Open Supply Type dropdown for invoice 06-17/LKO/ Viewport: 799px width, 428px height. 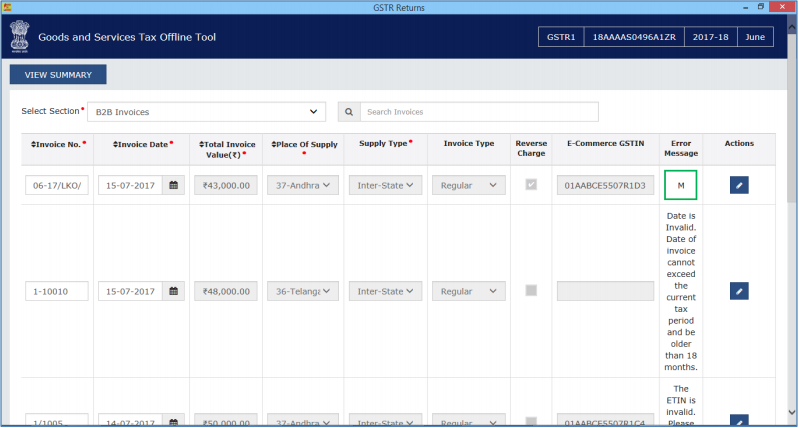pyautogui.click(x=385, y=185)
